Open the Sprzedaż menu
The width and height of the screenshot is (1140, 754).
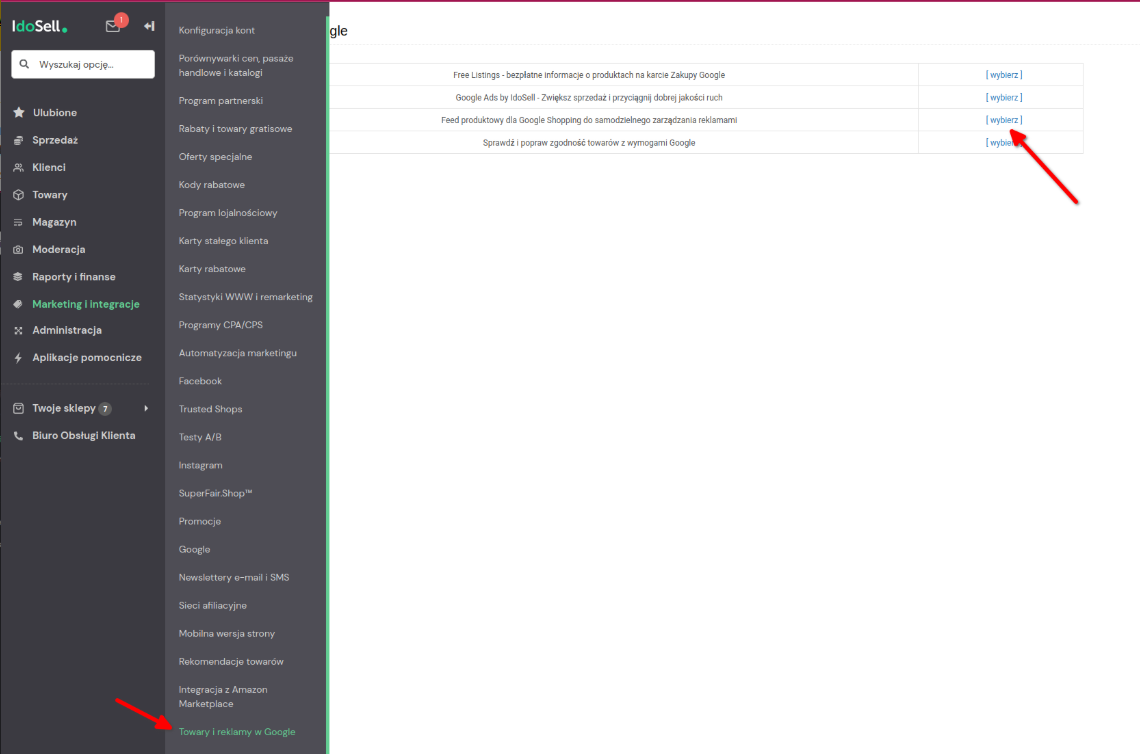55,140
